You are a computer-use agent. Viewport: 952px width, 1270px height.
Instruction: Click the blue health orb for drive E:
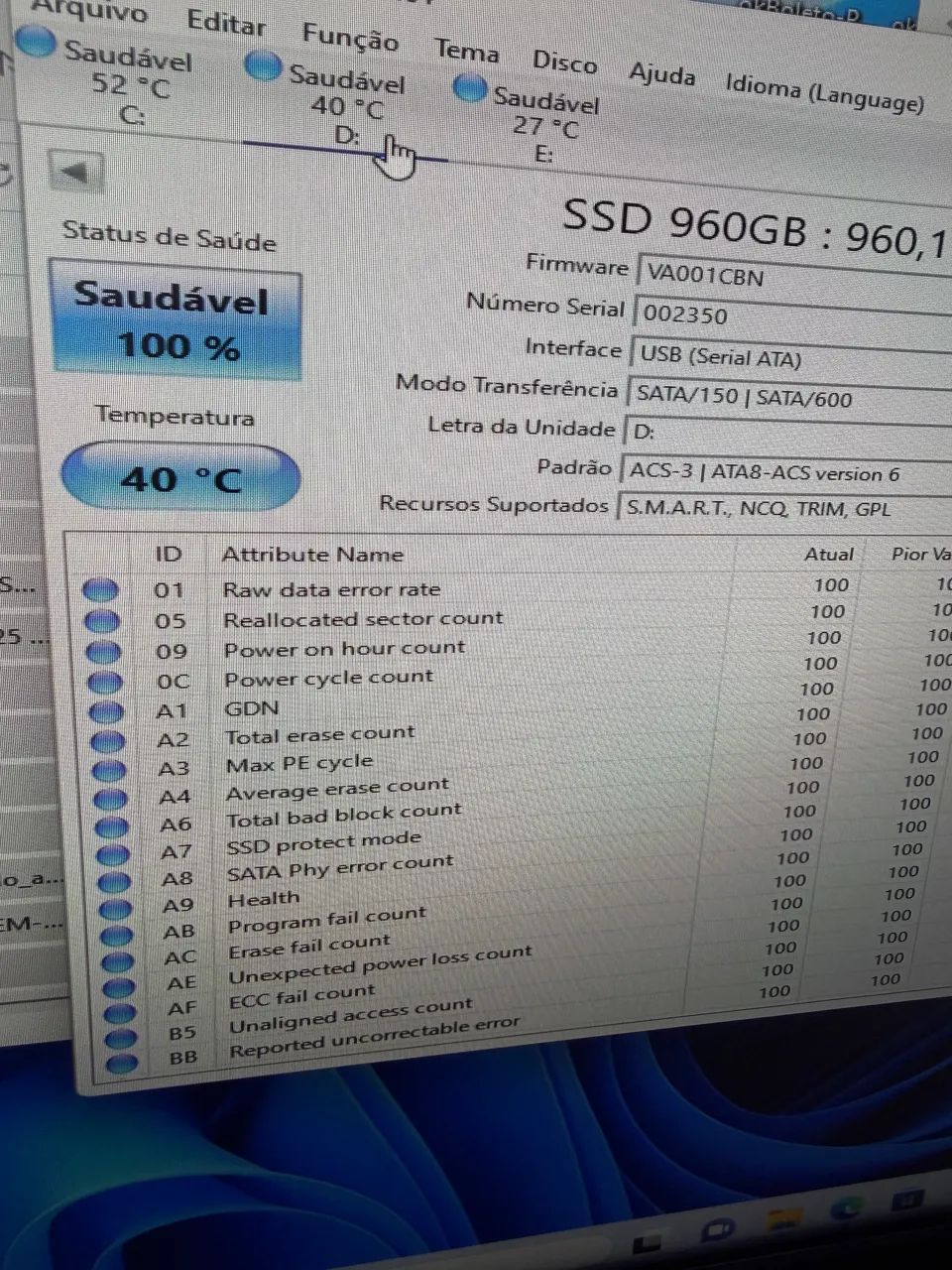[x=469, y=88]
